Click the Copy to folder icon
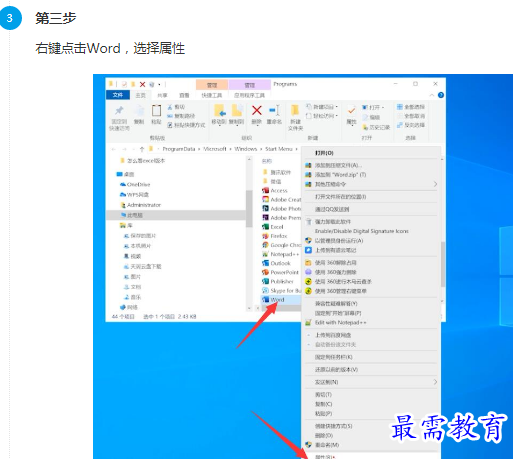513x459 pixels. coord(237,110)
